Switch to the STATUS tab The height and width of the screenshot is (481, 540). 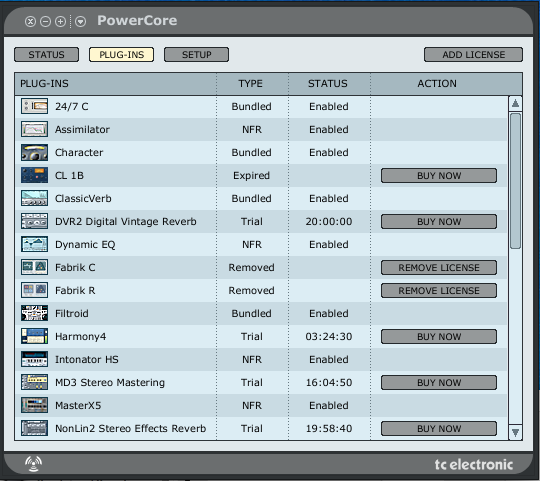tap(46, 55)
